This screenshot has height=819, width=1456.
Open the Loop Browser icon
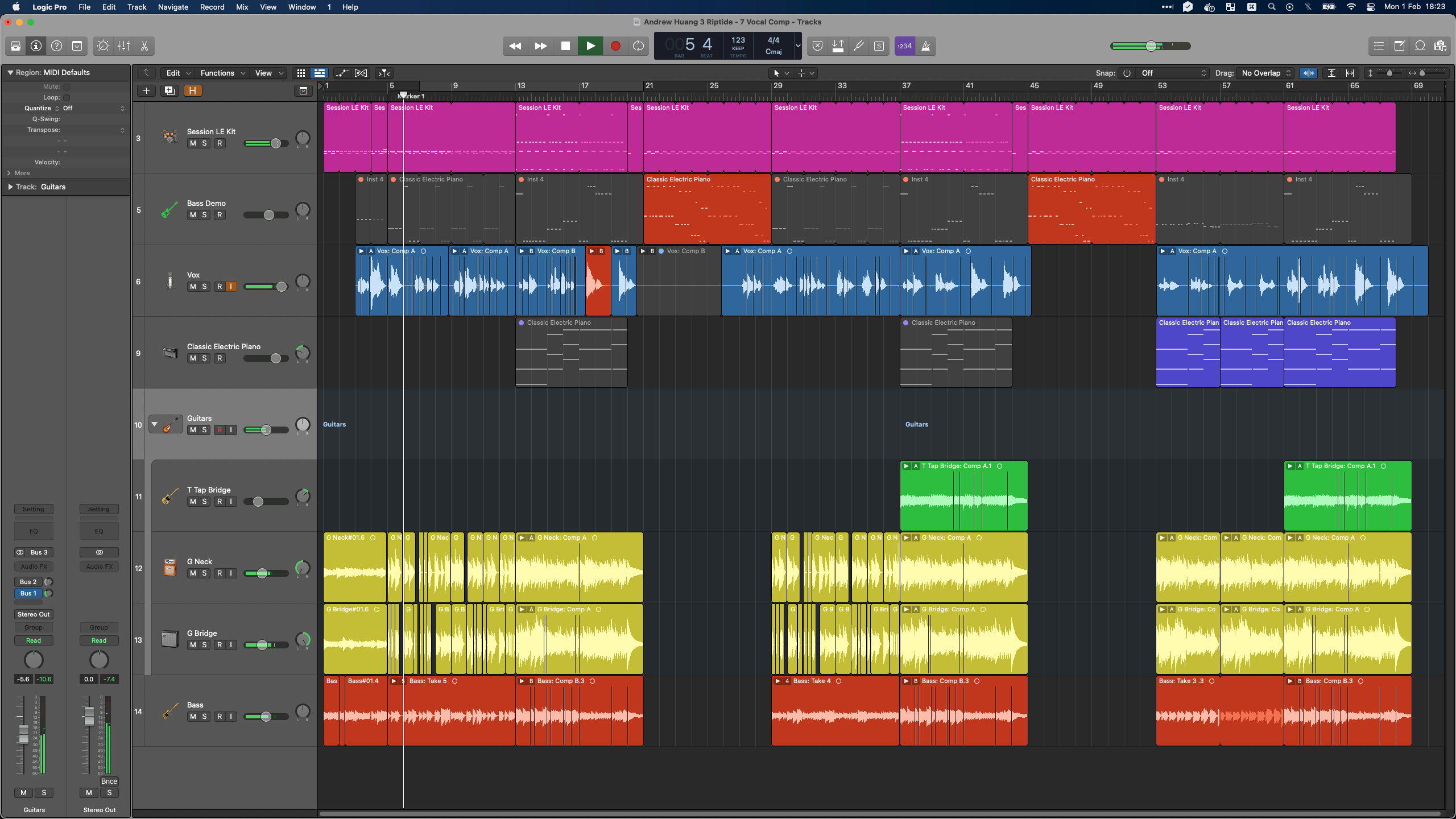coord(1420,46)
